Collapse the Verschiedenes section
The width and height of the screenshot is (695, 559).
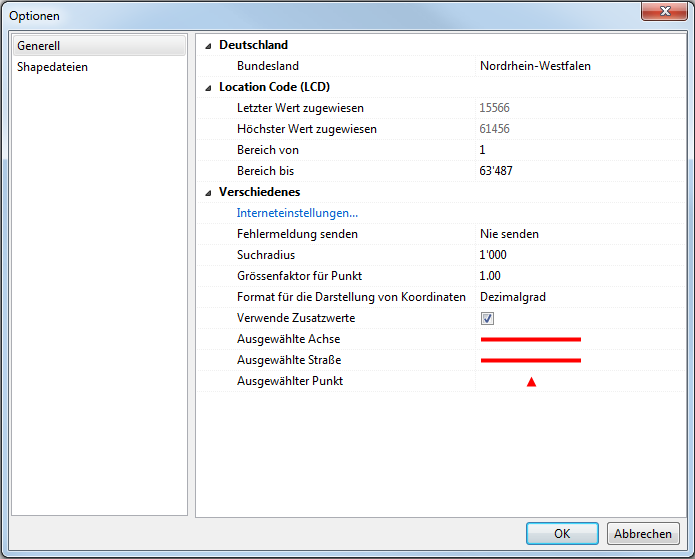coord(208,192)
